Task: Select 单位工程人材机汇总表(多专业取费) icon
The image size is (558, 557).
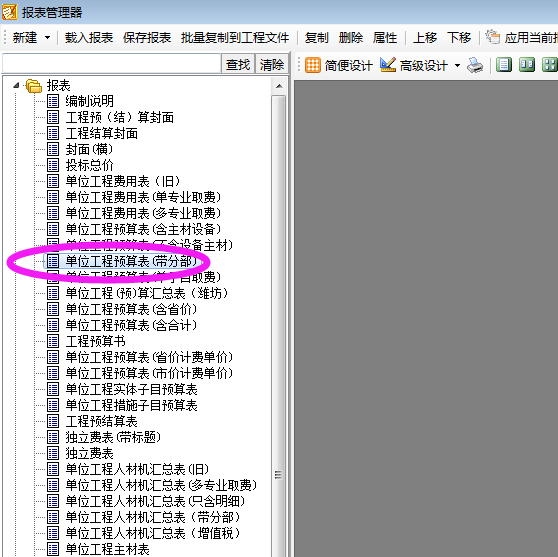Action: pos(53,485)
